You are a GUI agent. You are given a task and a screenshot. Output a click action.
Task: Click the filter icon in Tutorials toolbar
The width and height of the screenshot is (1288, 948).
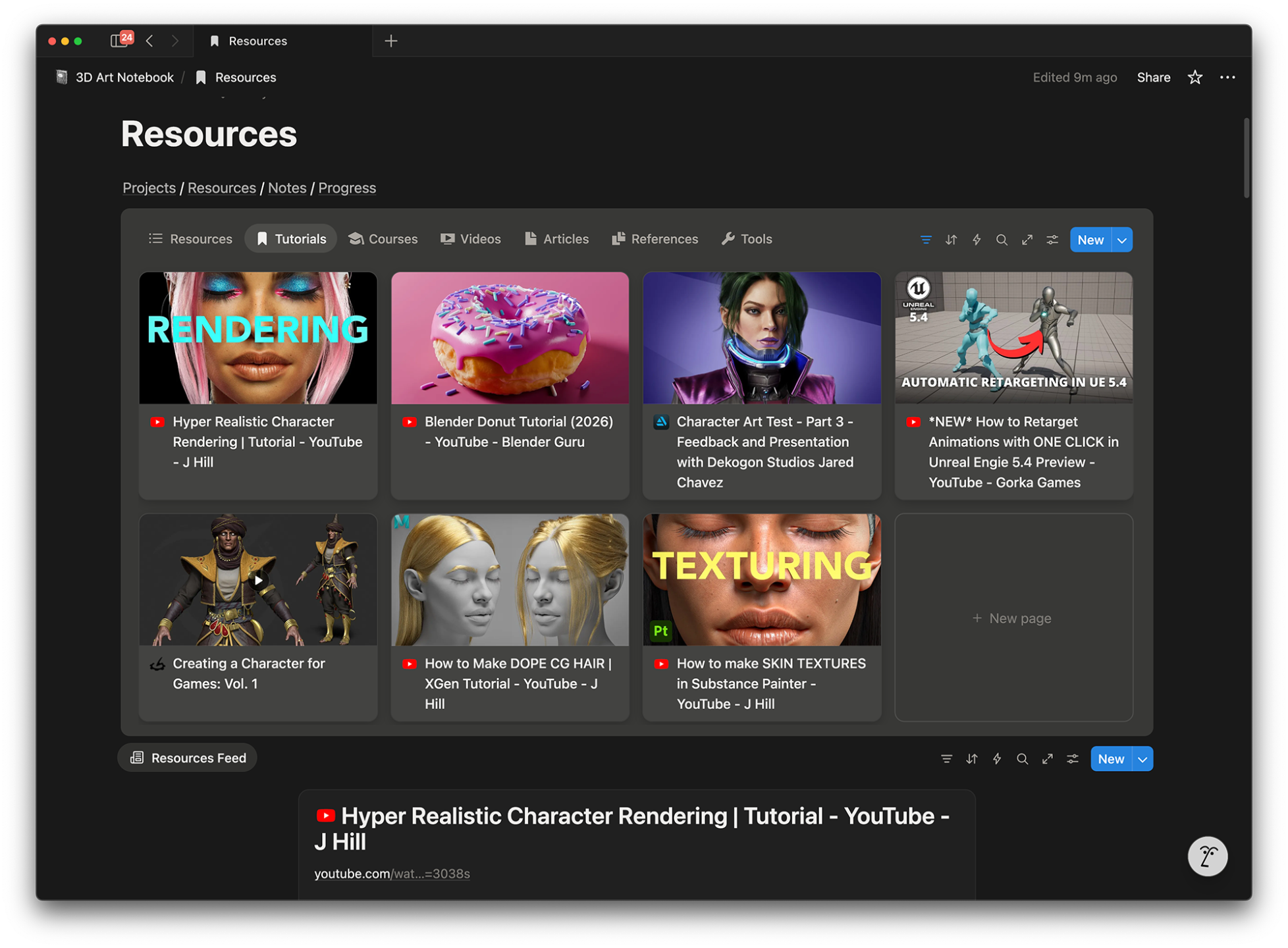pos(926,240)
